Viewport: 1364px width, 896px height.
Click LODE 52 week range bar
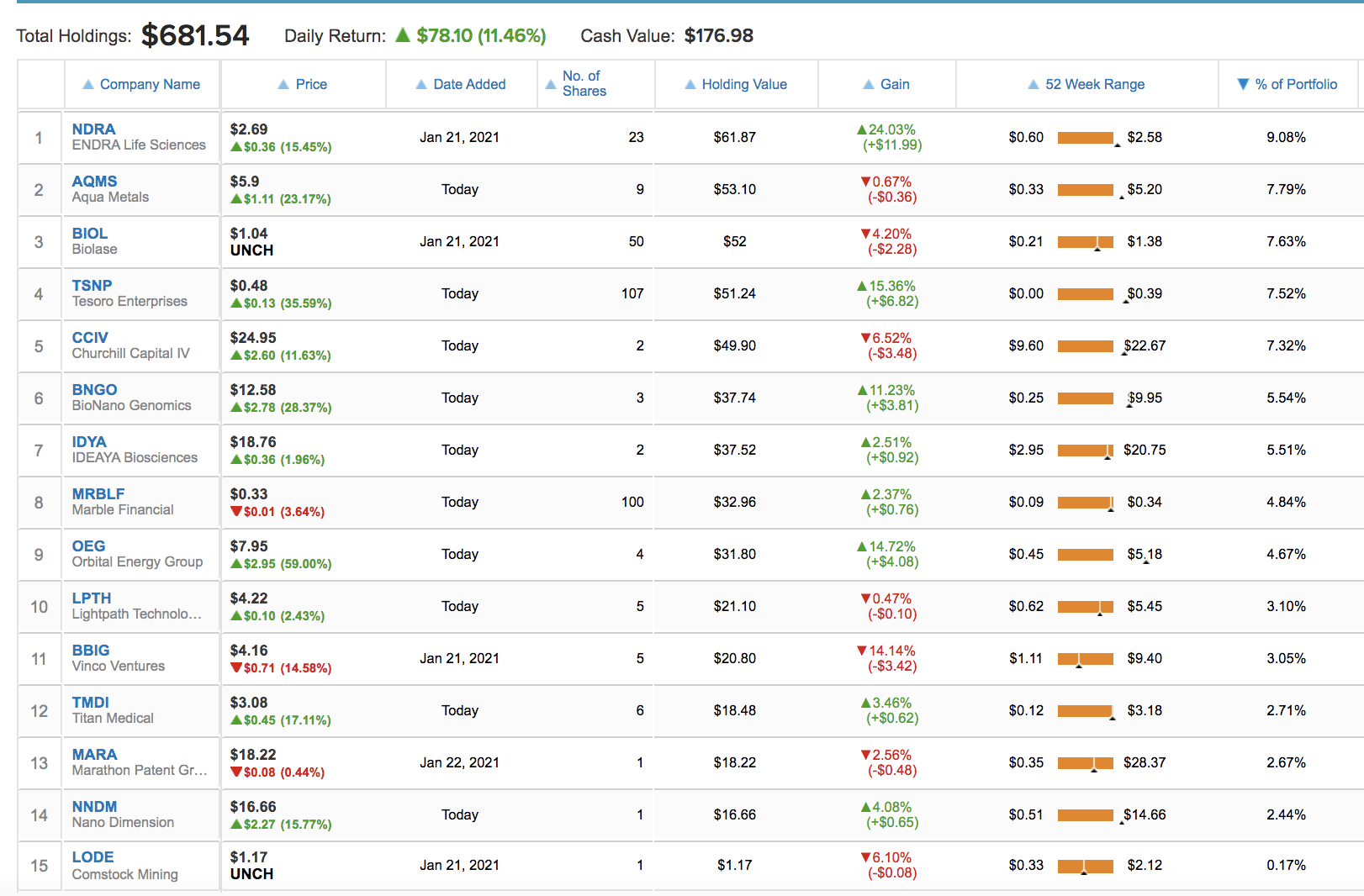pyautogui.click(x=1086, y=866)
